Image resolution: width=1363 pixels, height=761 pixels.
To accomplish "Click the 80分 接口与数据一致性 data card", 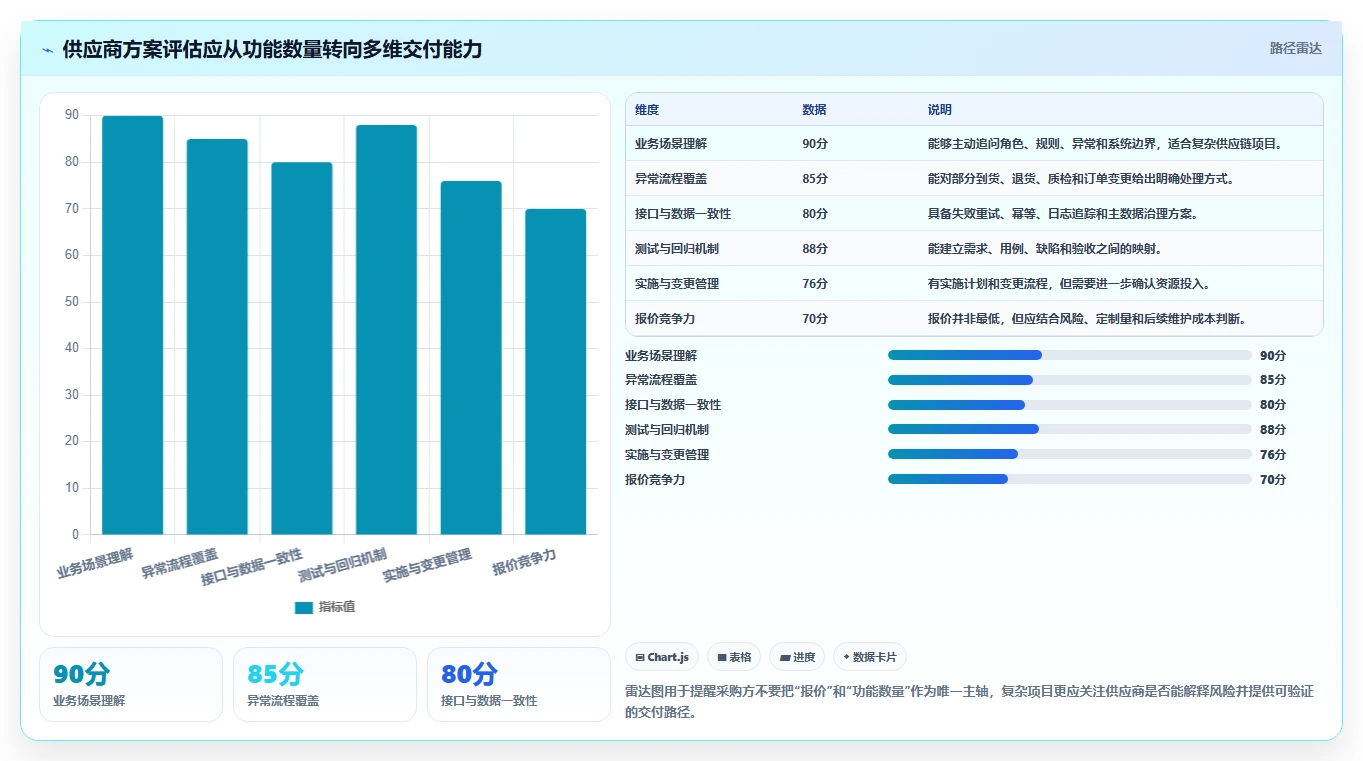I will click(x=519, y=684).
